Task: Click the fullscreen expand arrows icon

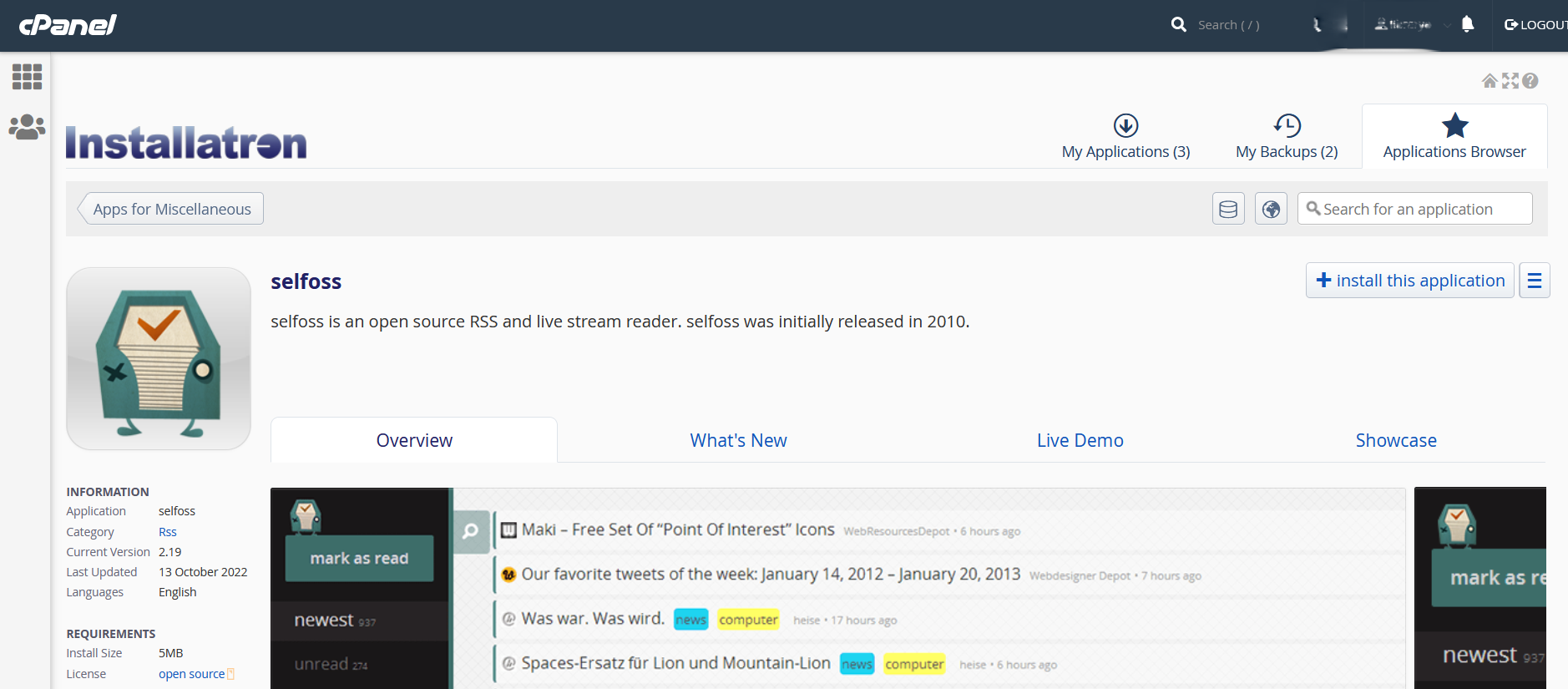Action: pos(1510,81)
